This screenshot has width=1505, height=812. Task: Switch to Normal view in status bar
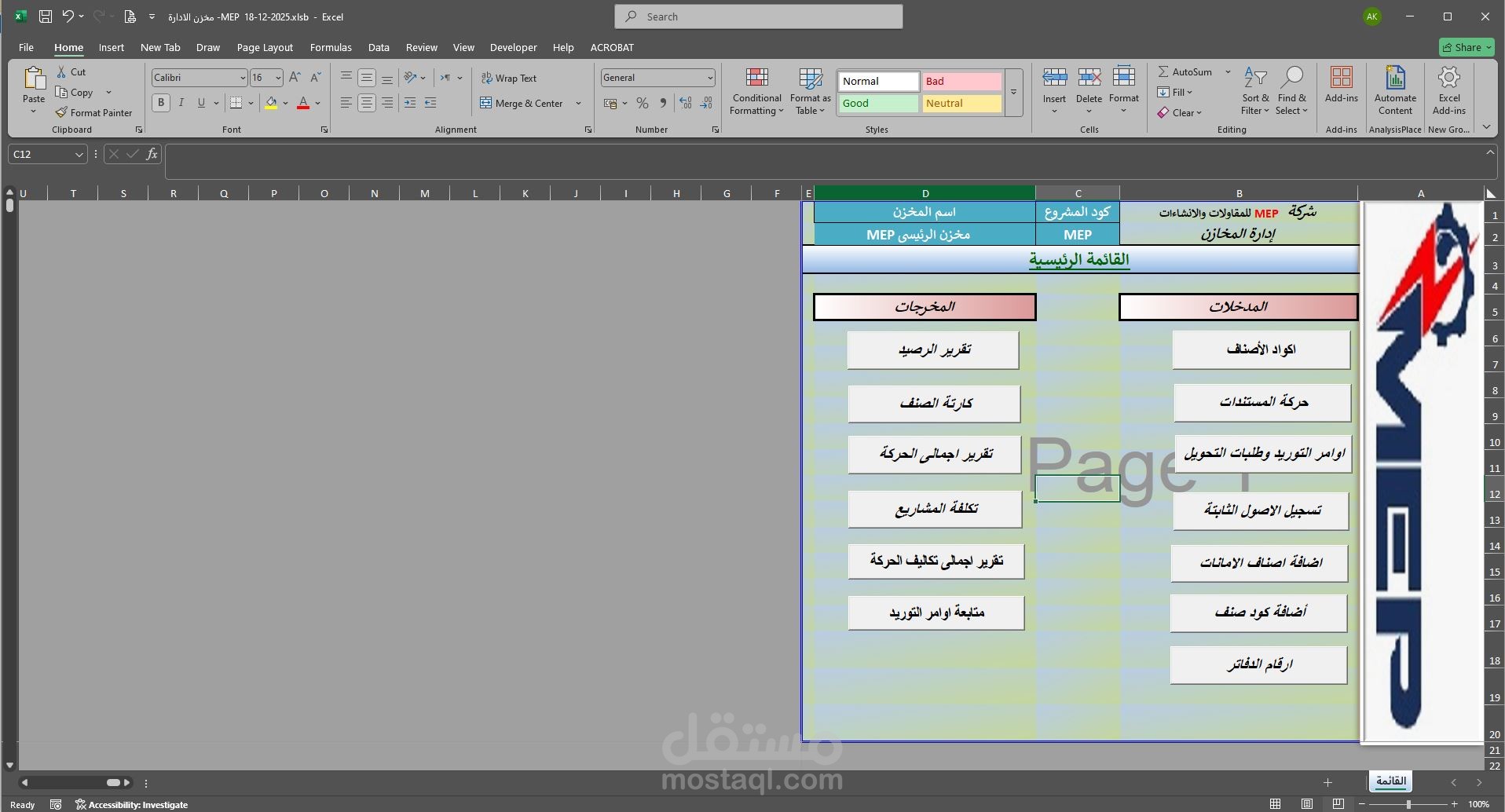coord(1276,804)
